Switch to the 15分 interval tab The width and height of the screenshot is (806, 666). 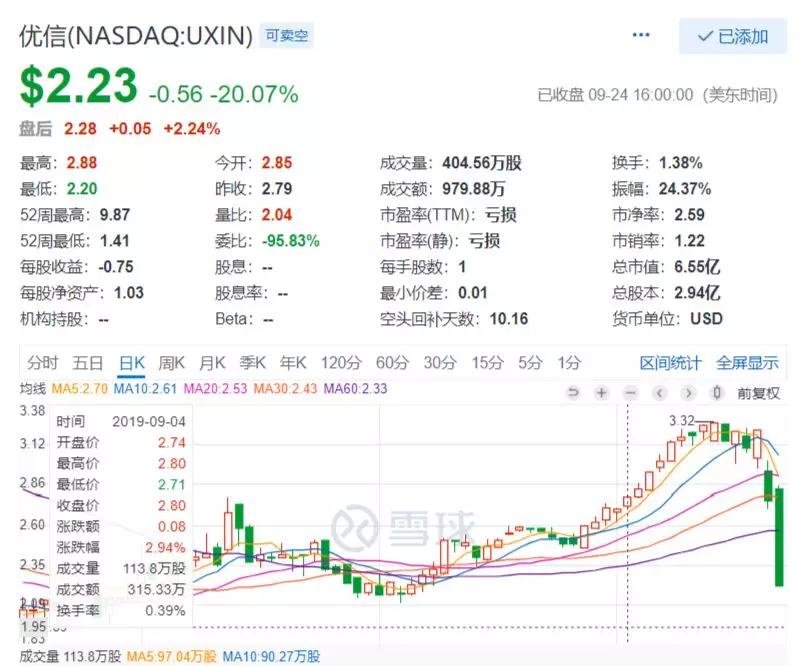pyautogui.click(x=487, y=363)
